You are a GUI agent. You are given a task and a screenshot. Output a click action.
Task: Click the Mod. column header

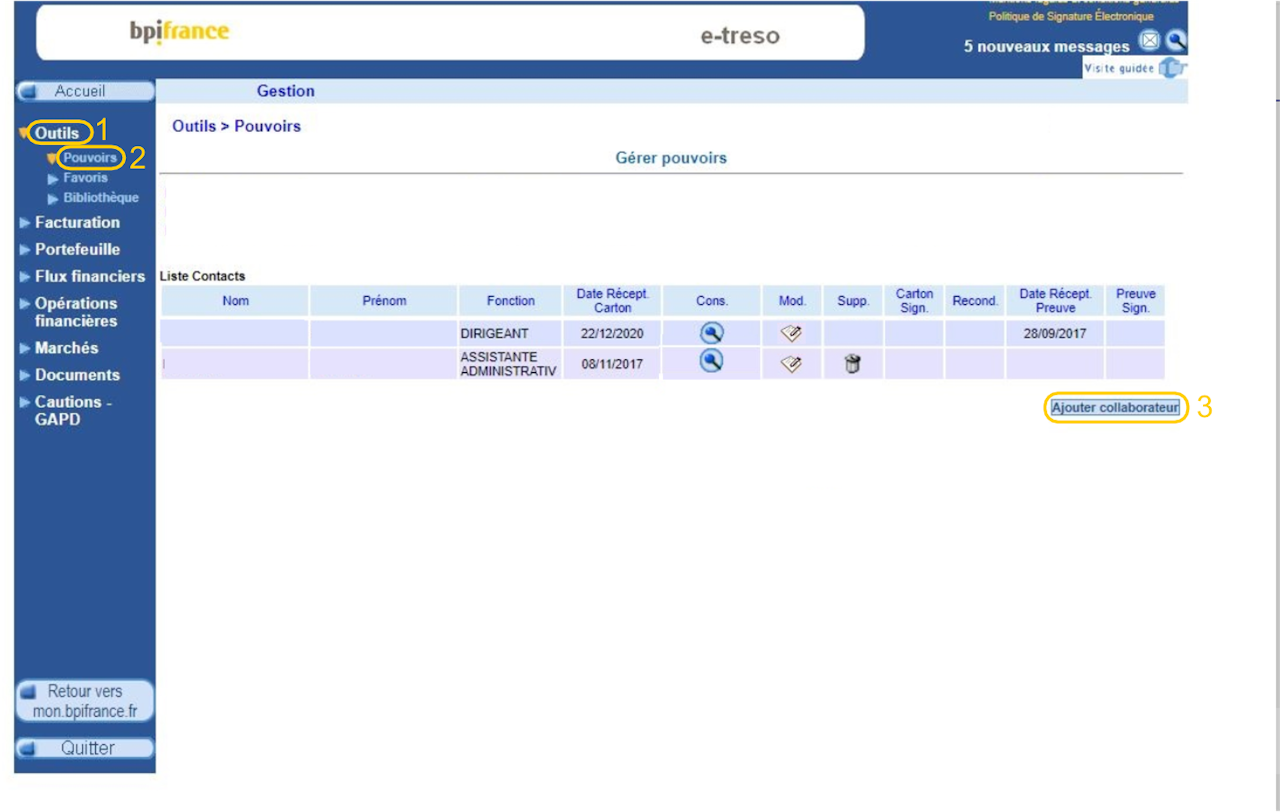pyautogui.click(x=792, y=300)
